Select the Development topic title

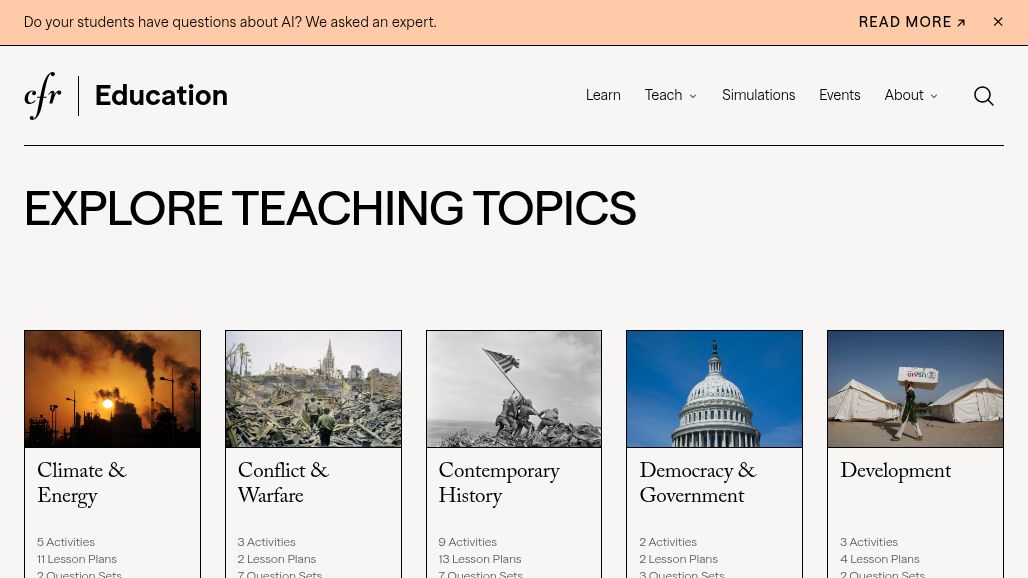coord(896,471)
